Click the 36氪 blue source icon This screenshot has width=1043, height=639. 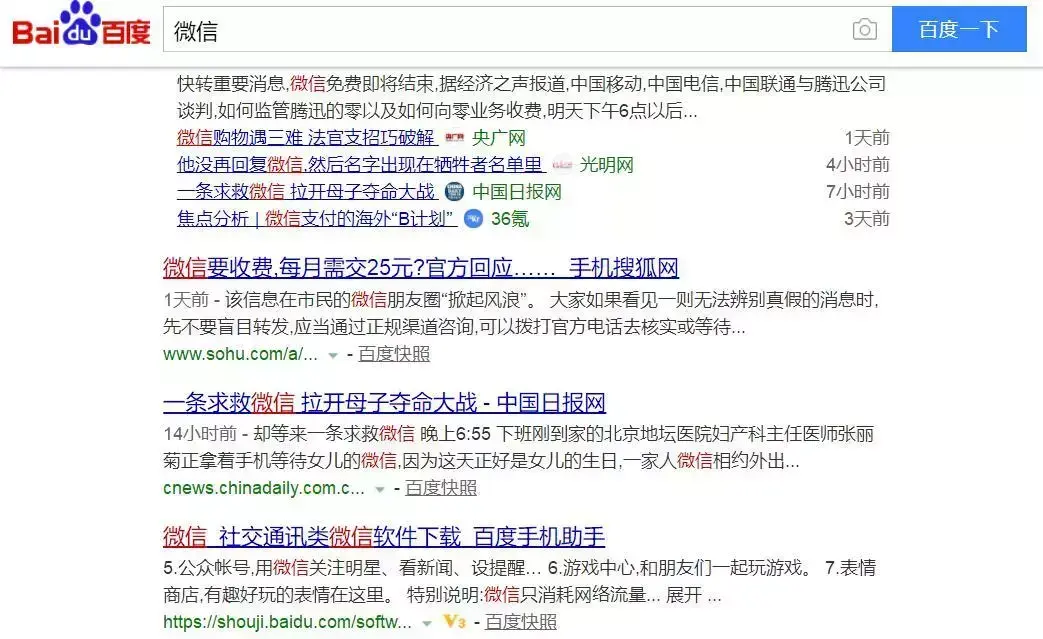473,219
